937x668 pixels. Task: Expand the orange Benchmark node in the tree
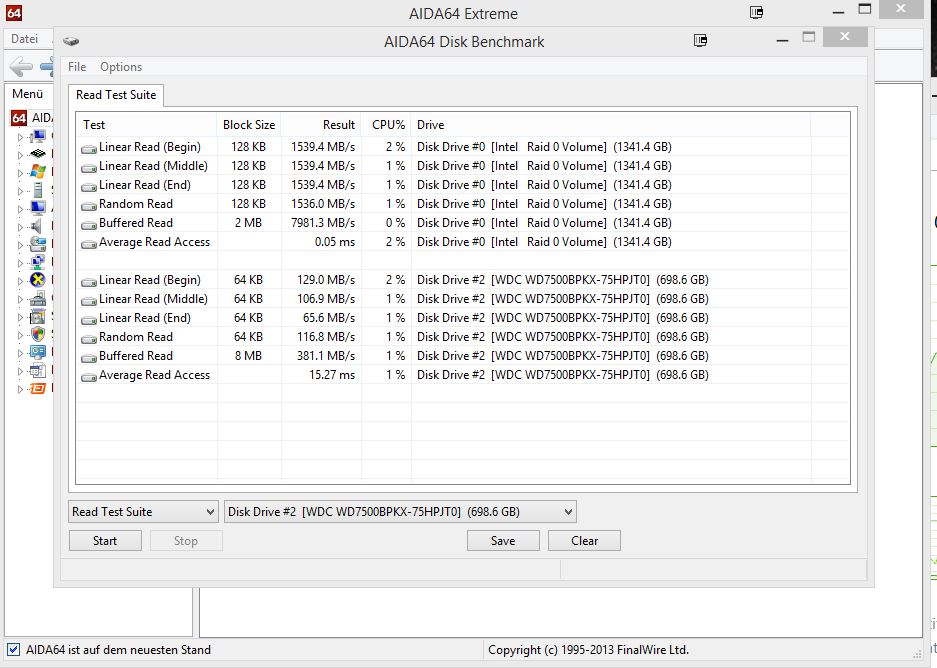pyautogui.click(x=20, y=389)
